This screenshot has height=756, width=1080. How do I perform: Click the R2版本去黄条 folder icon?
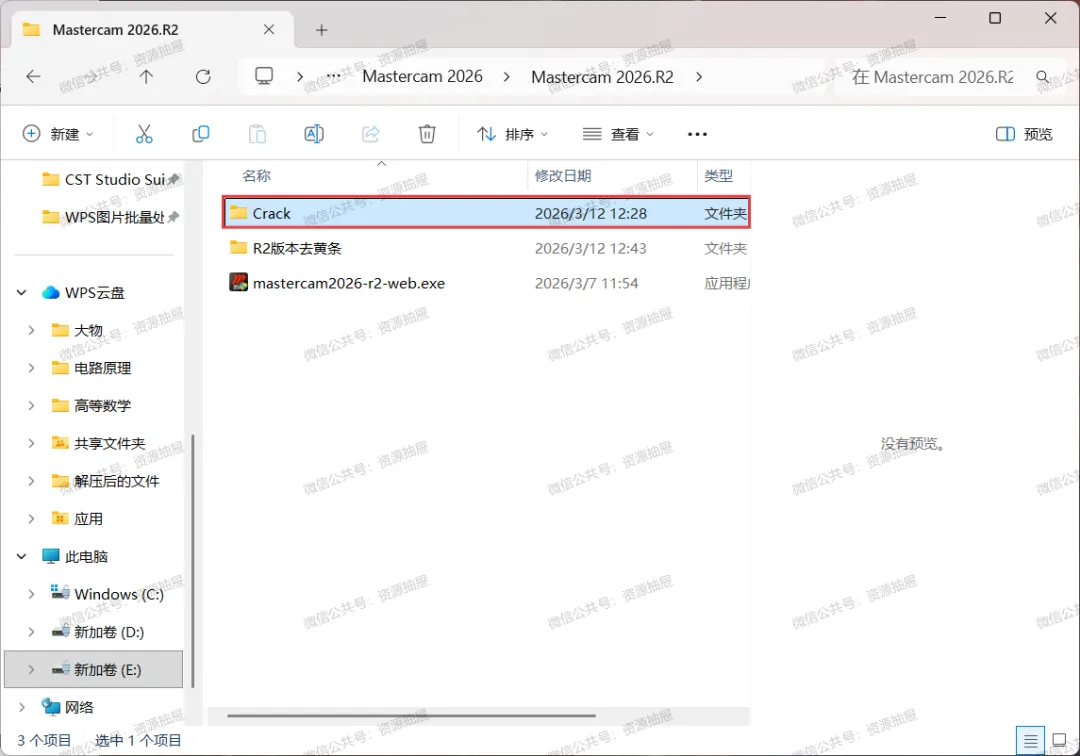pos(238,247)
